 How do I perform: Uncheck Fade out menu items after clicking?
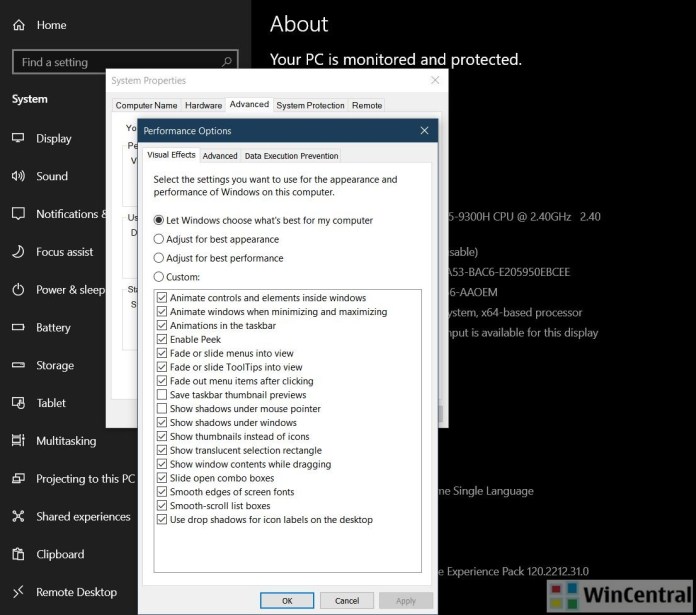(x=162, y=381)
